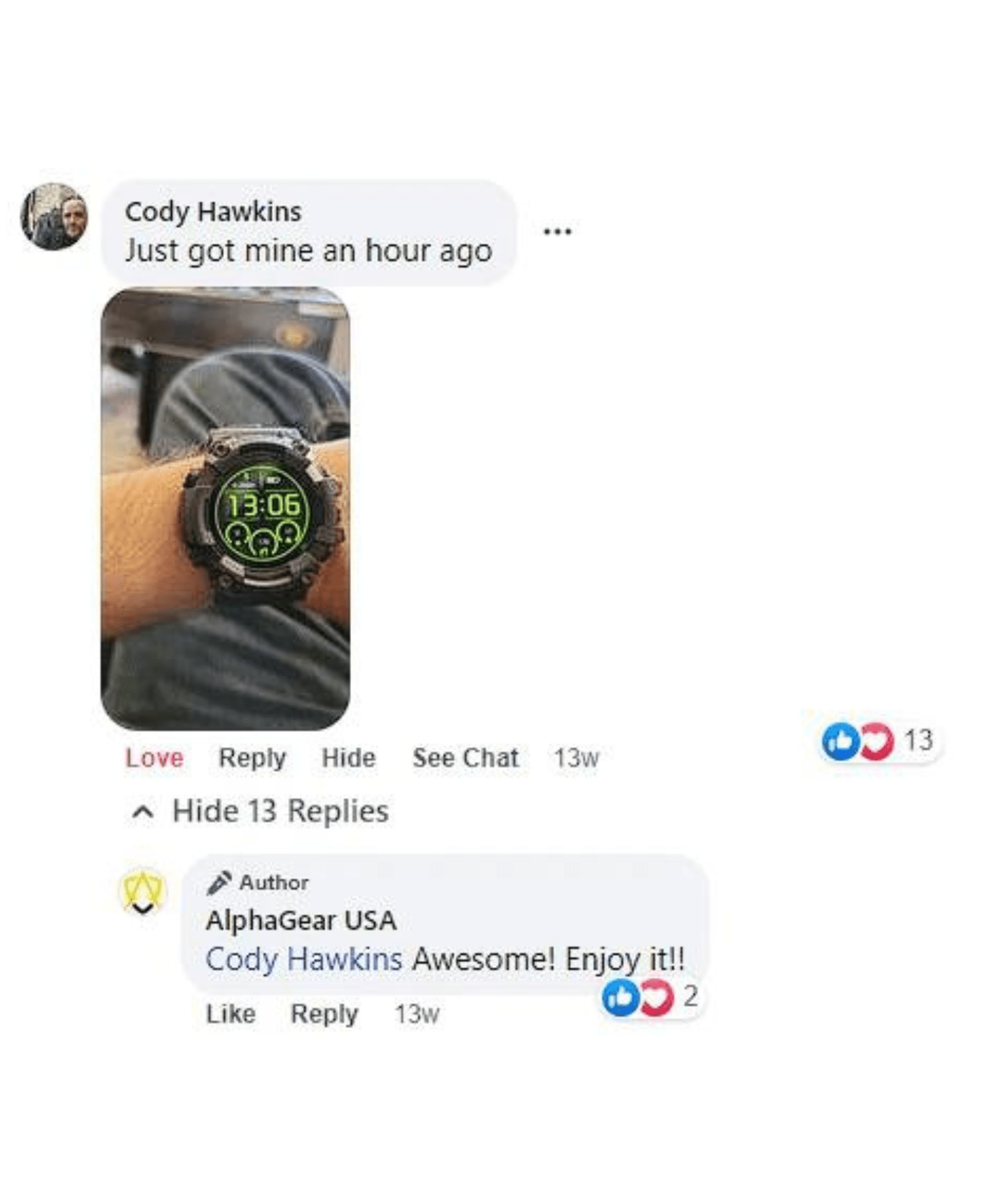Click Cody Hawkins' profile picture

(54, 216)
